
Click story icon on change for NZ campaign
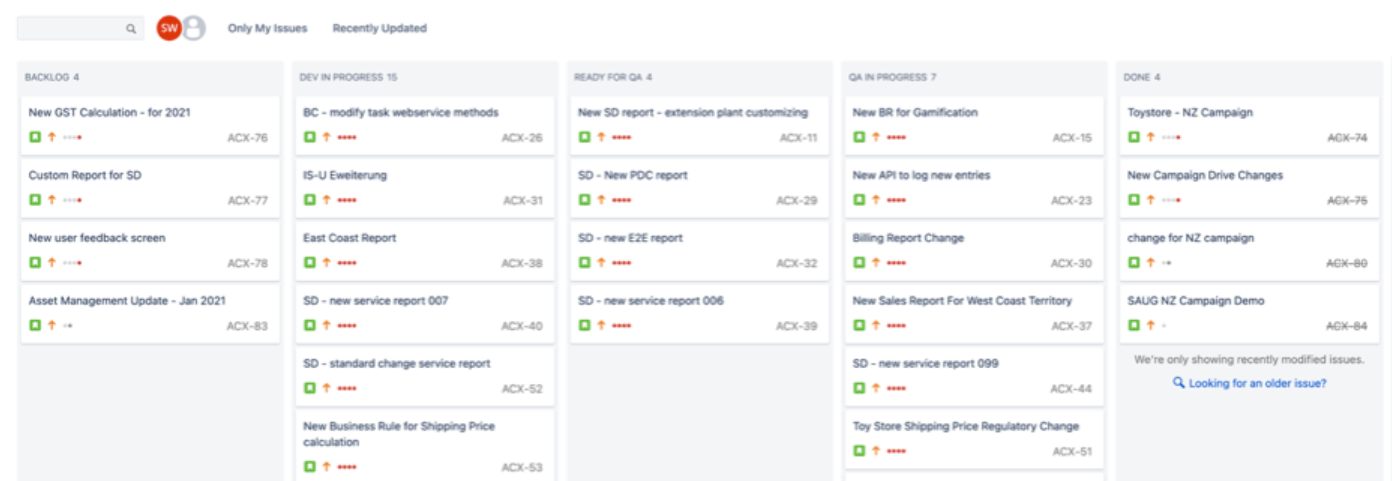pos(1134,263)
